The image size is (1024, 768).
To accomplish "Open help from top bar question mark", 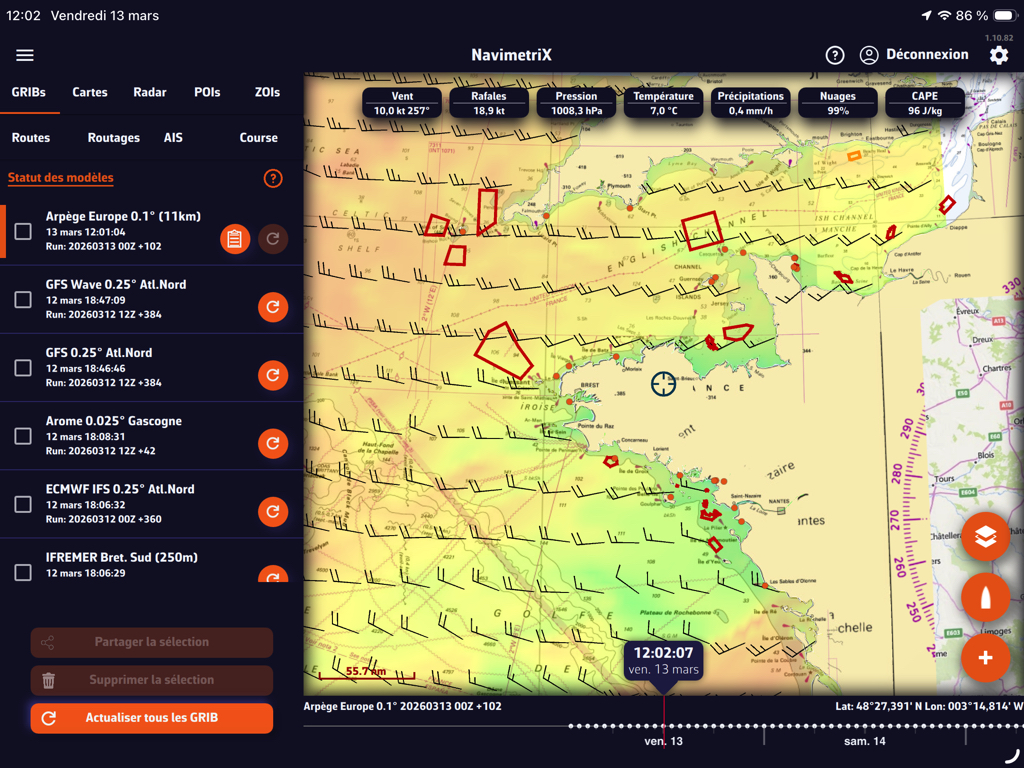I will (835, 55).
